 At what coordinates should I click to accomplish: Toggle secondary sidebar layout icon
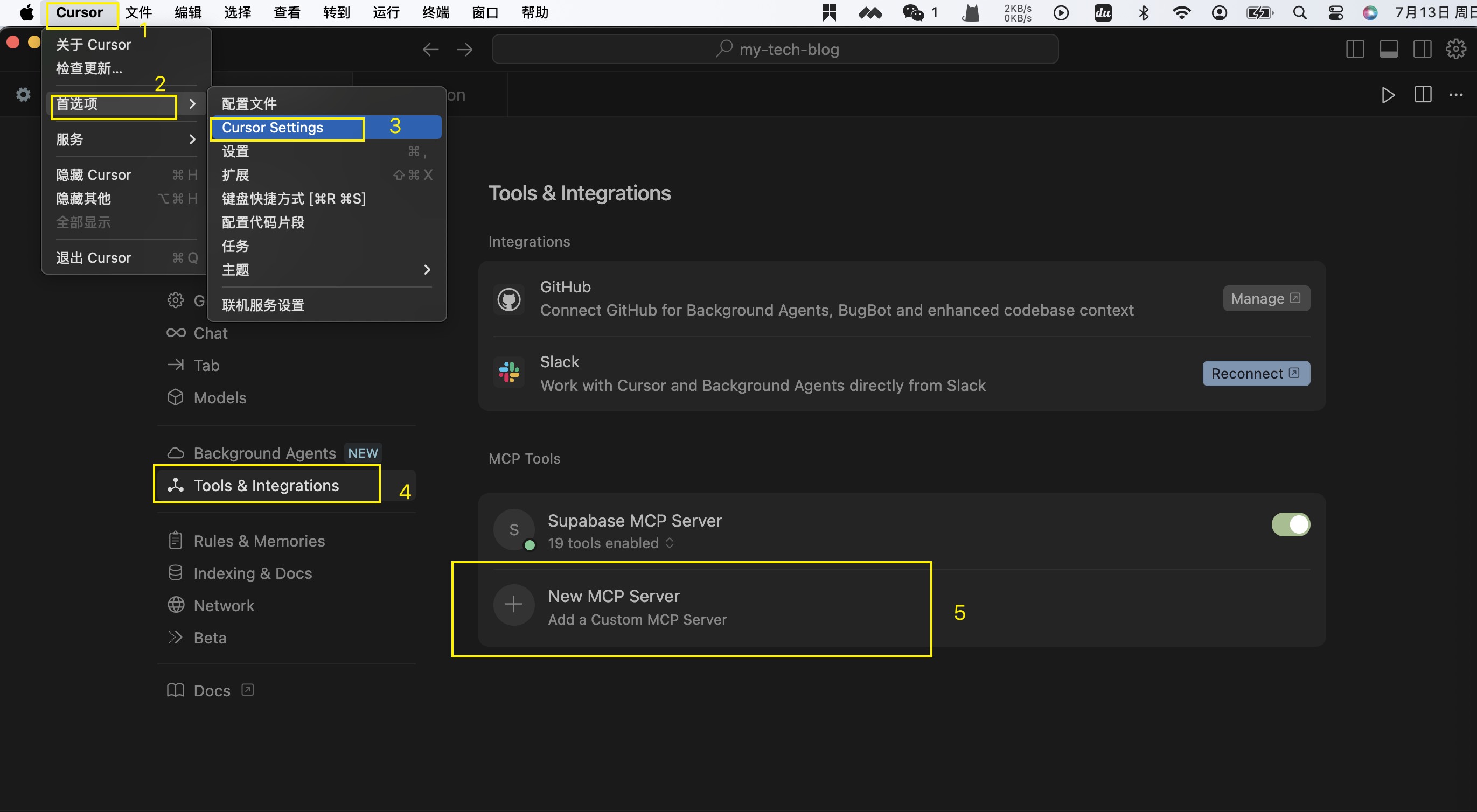pos(1422,48)
